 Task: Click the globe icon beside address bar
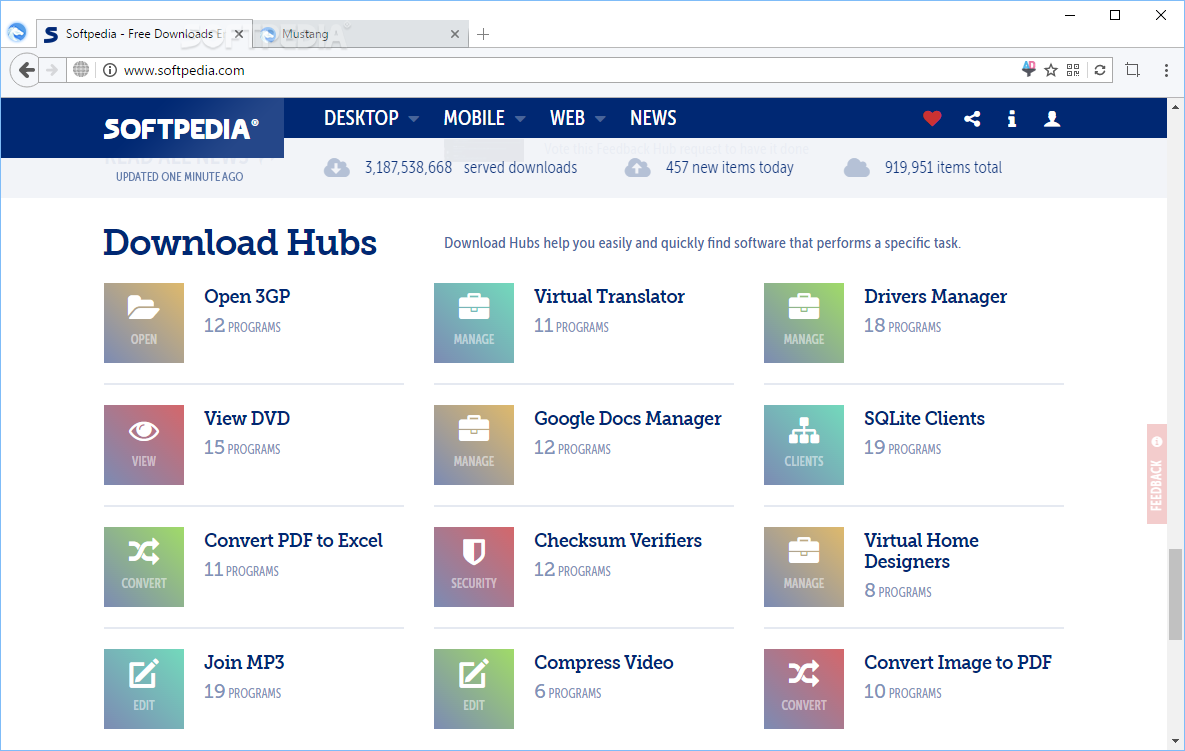(81, 70)
